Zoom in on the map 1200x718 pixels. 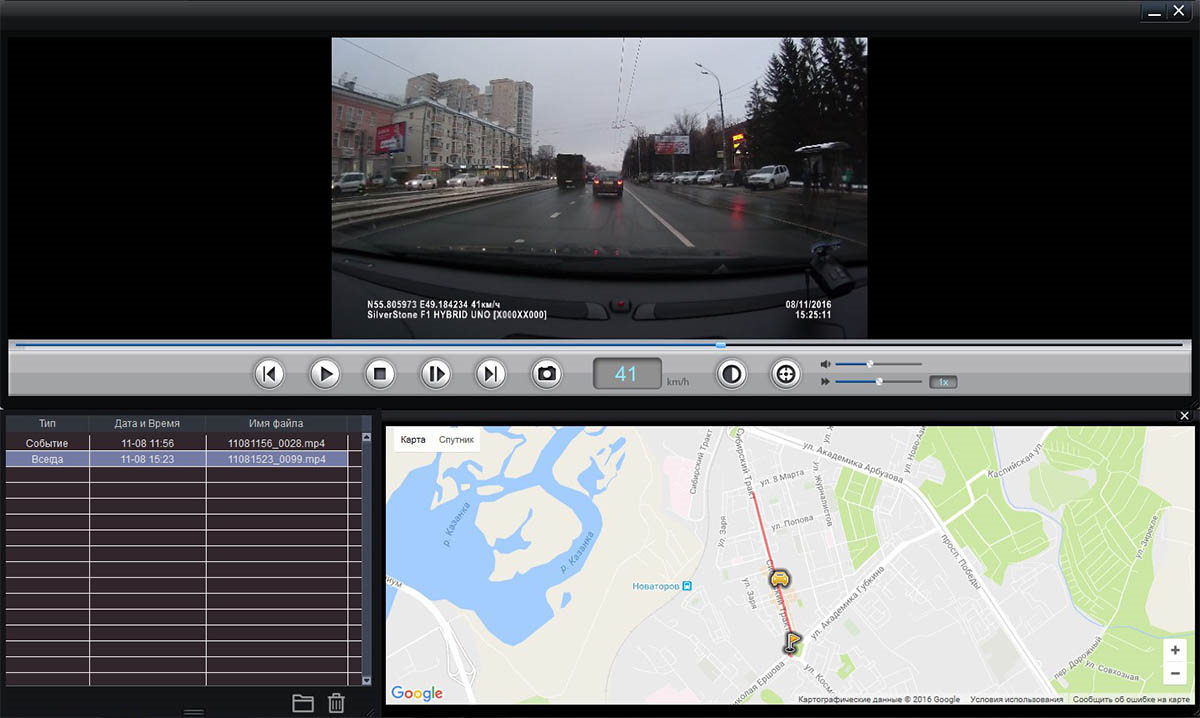(x=1175, y=650)
